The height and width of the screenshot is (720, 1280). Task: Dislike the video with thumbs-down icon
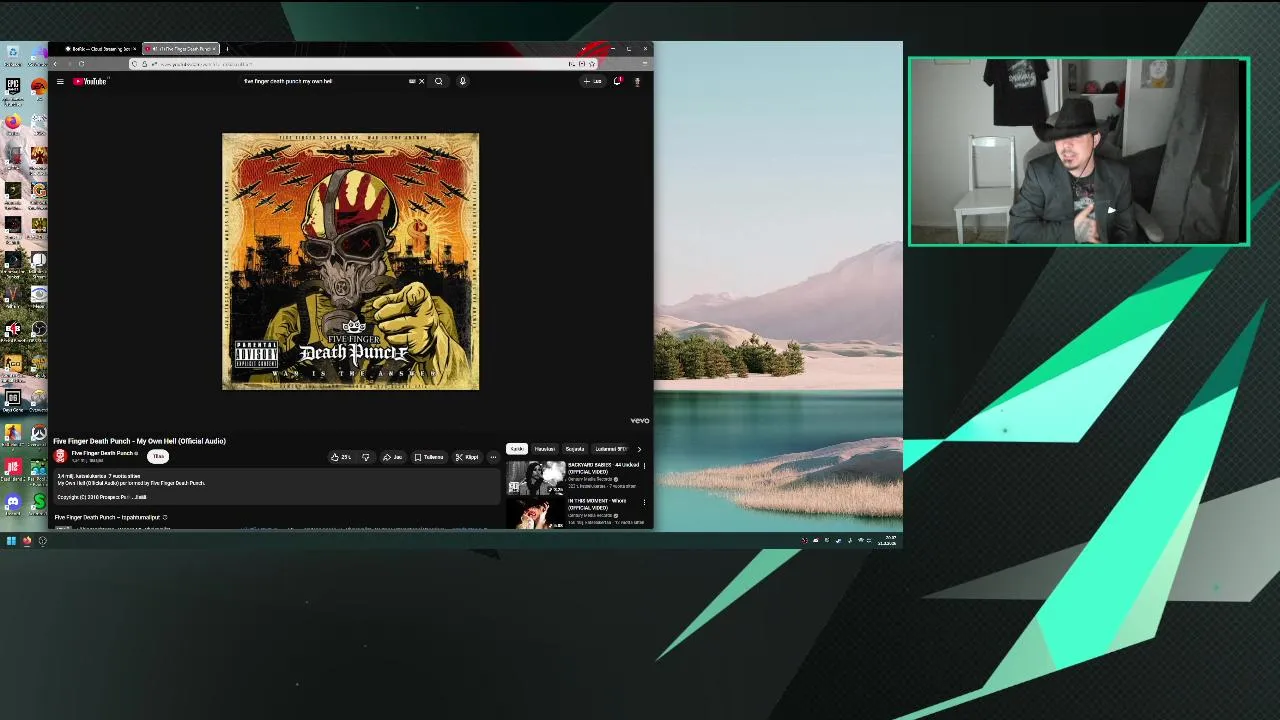[x=366, y=457]
